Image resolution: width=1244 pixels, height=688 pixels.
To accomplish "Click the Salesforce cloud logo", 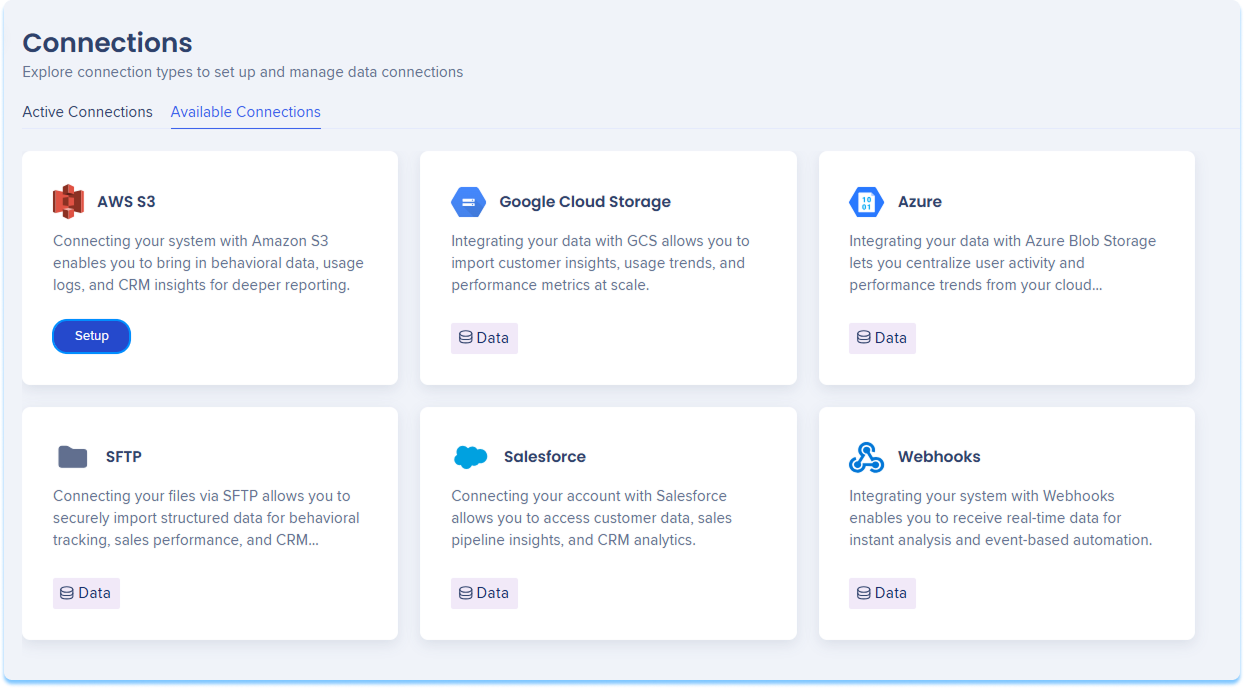I will click(x=471, y=457).
